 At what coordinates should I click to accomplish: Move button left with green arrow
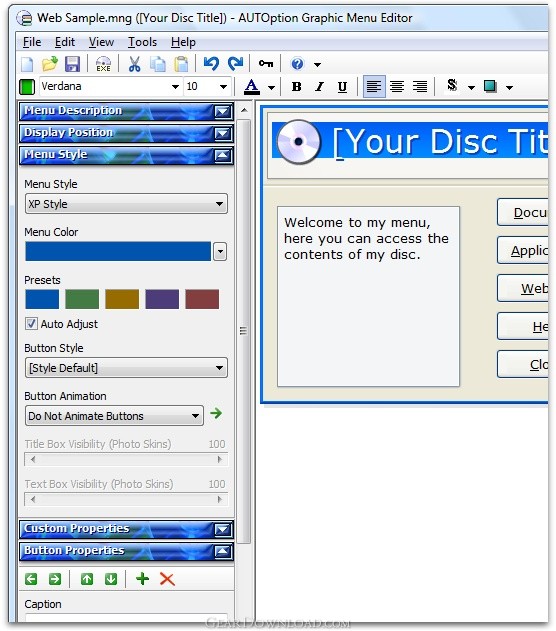31,579
